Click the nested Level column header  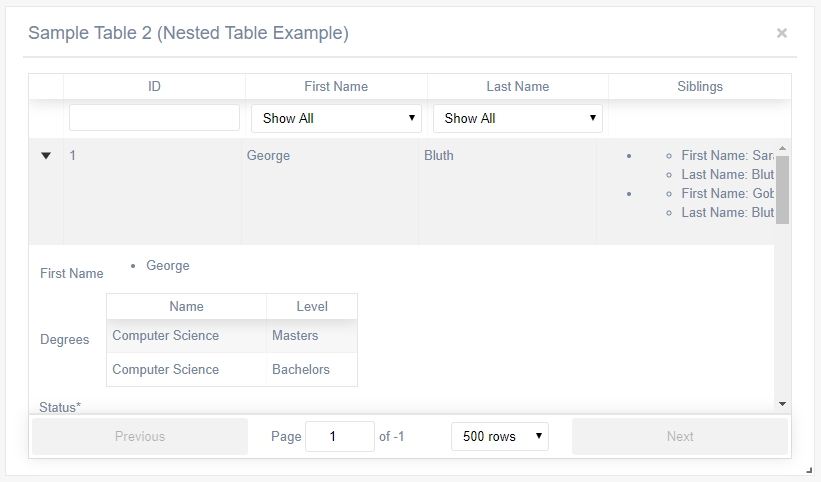(312, 306)
